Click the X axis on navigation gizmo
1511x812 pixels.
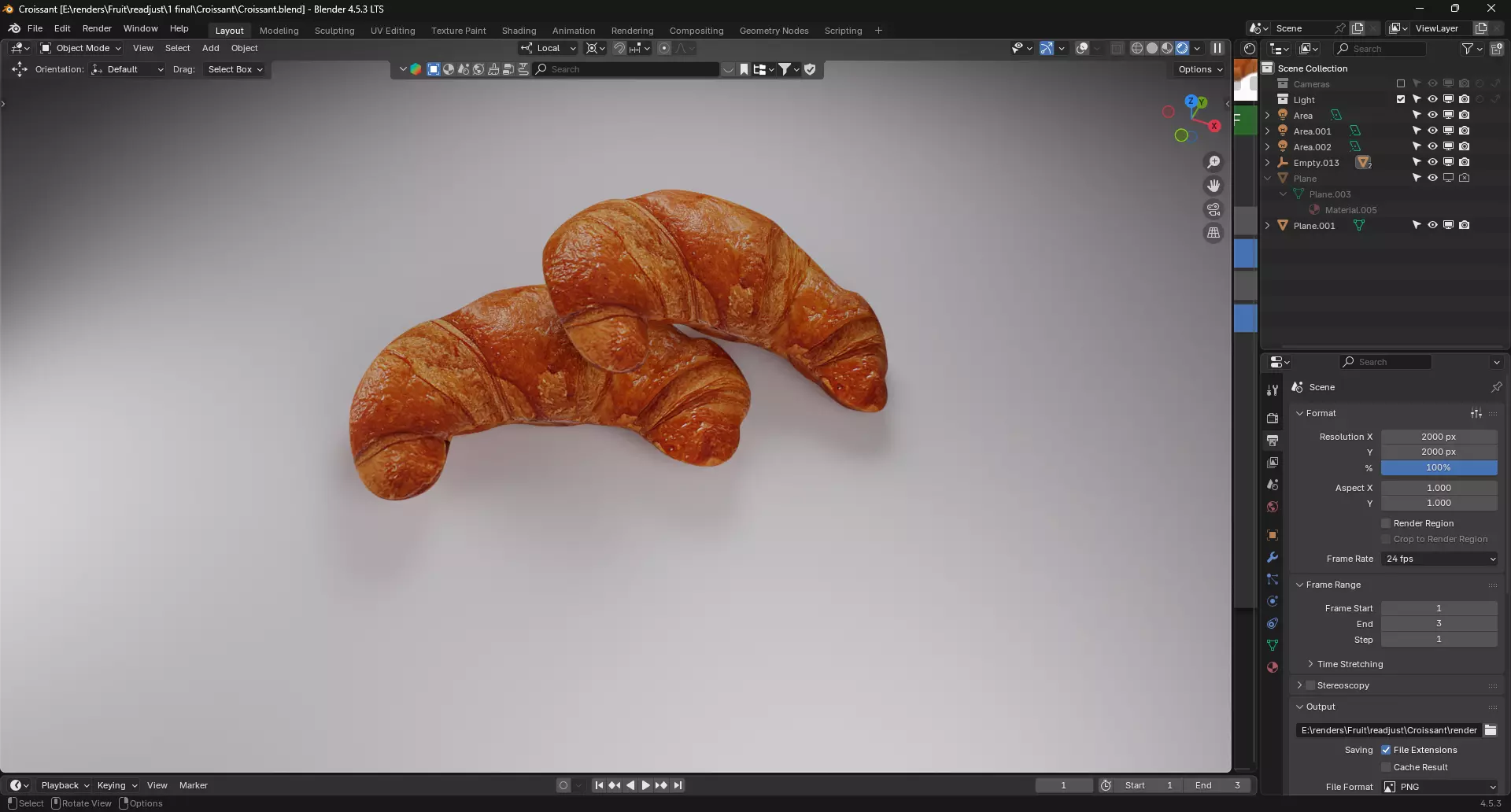pyautogui.click(x=1215, y=126)
